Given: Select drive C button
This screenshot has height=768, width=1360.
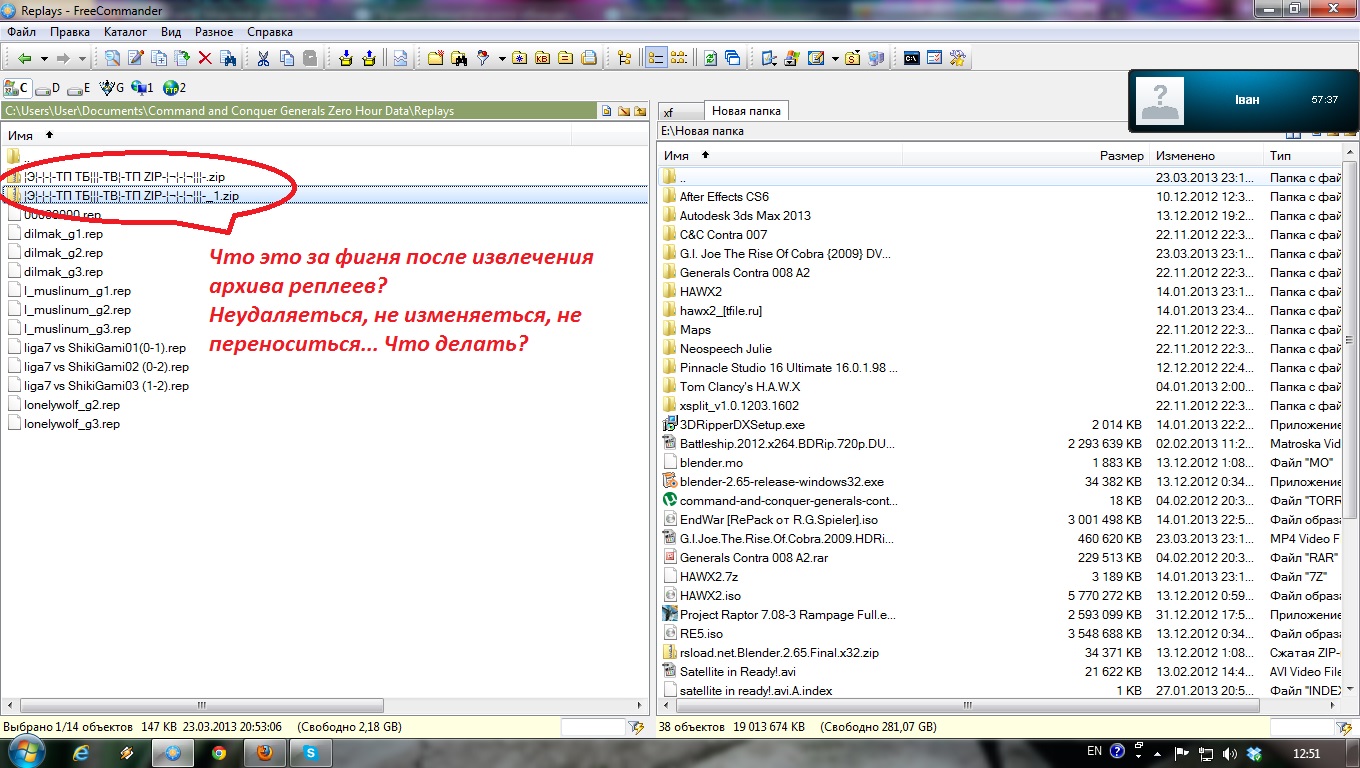Looking at the screenshot, I should click(x=17, y=88).
